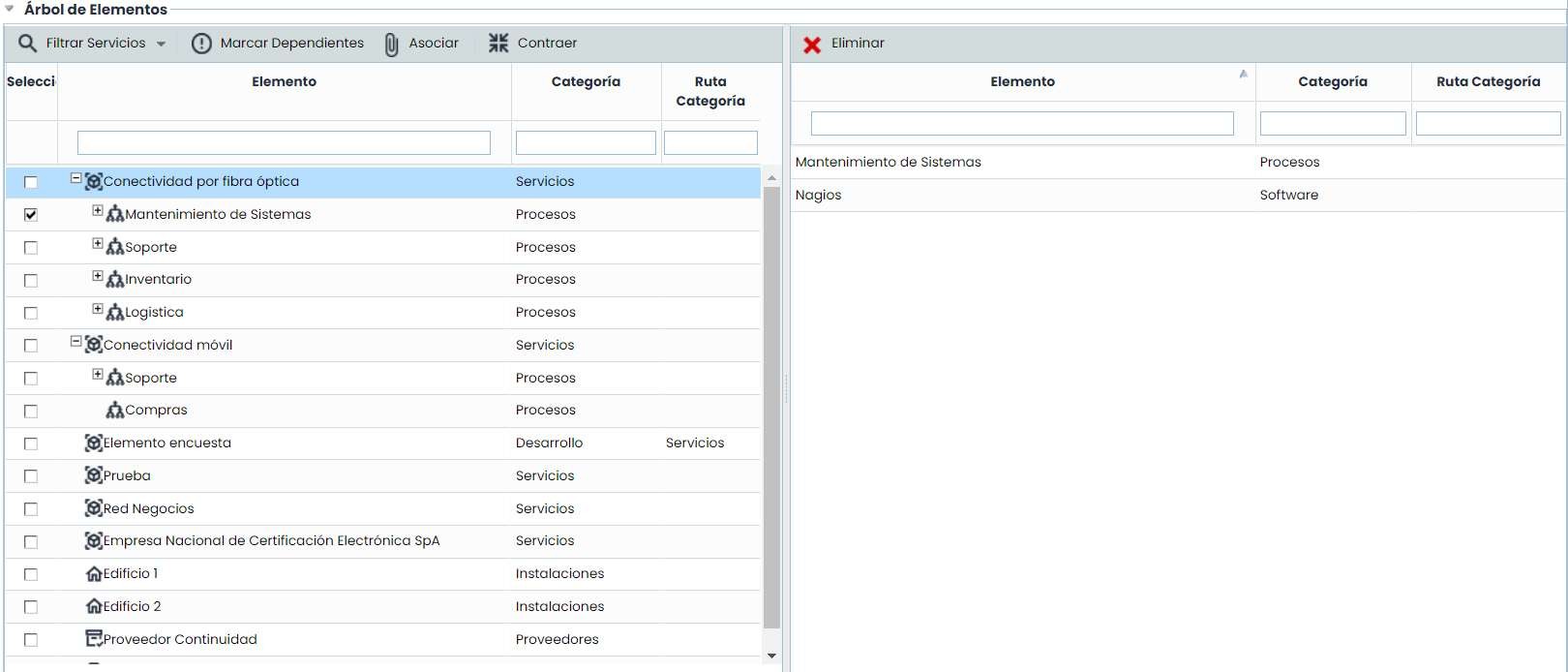Expand the Inventario tree node
The width and height of the screenshot is (1568, 672).
pyautogui.click(x=98, y=277)
